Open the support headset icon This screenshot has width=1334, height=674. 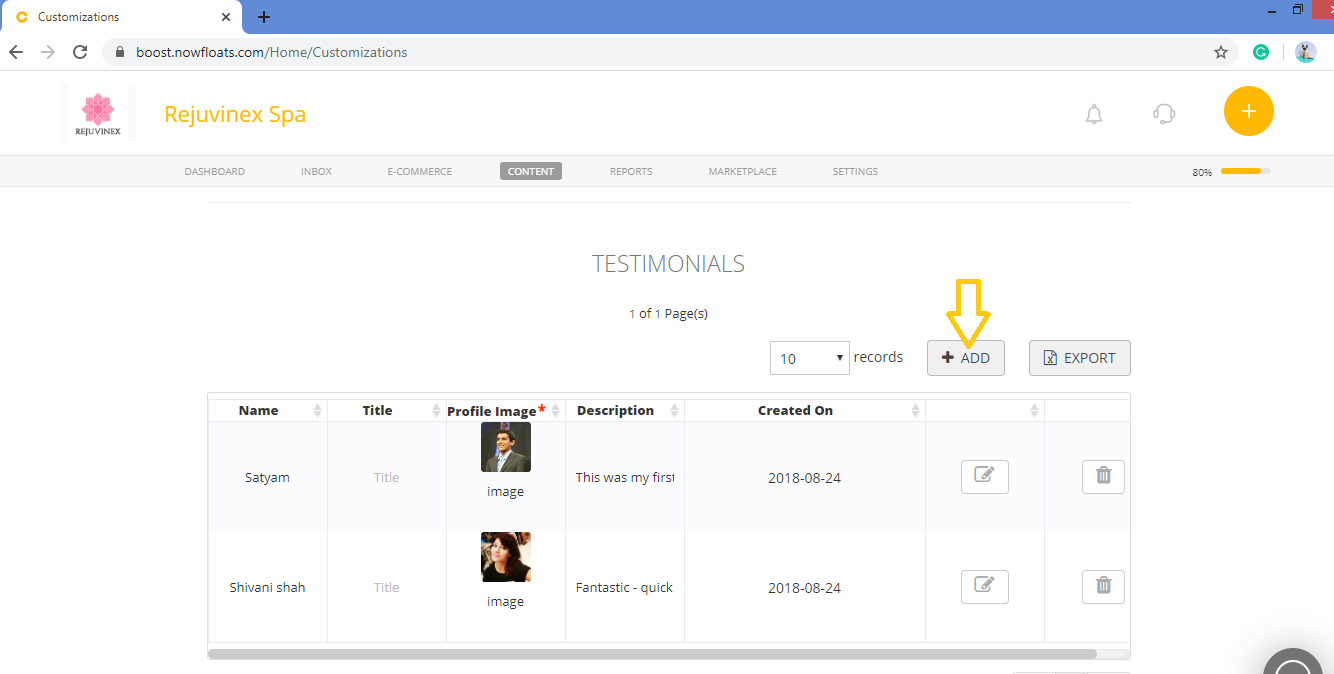coord(1164,114)
